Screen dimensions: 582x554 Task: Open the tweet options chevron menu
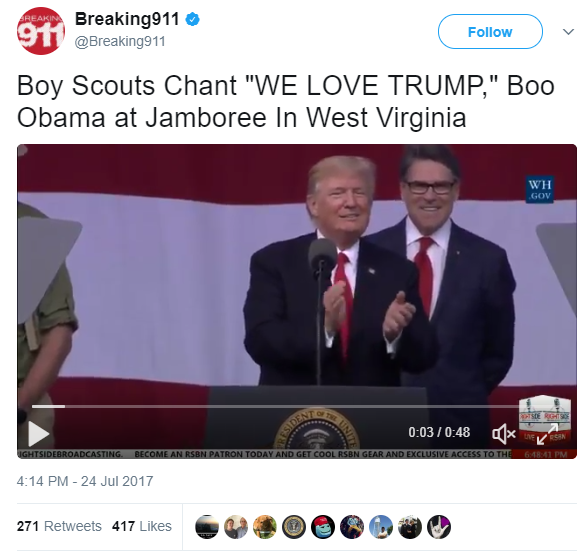pos(568,32)
